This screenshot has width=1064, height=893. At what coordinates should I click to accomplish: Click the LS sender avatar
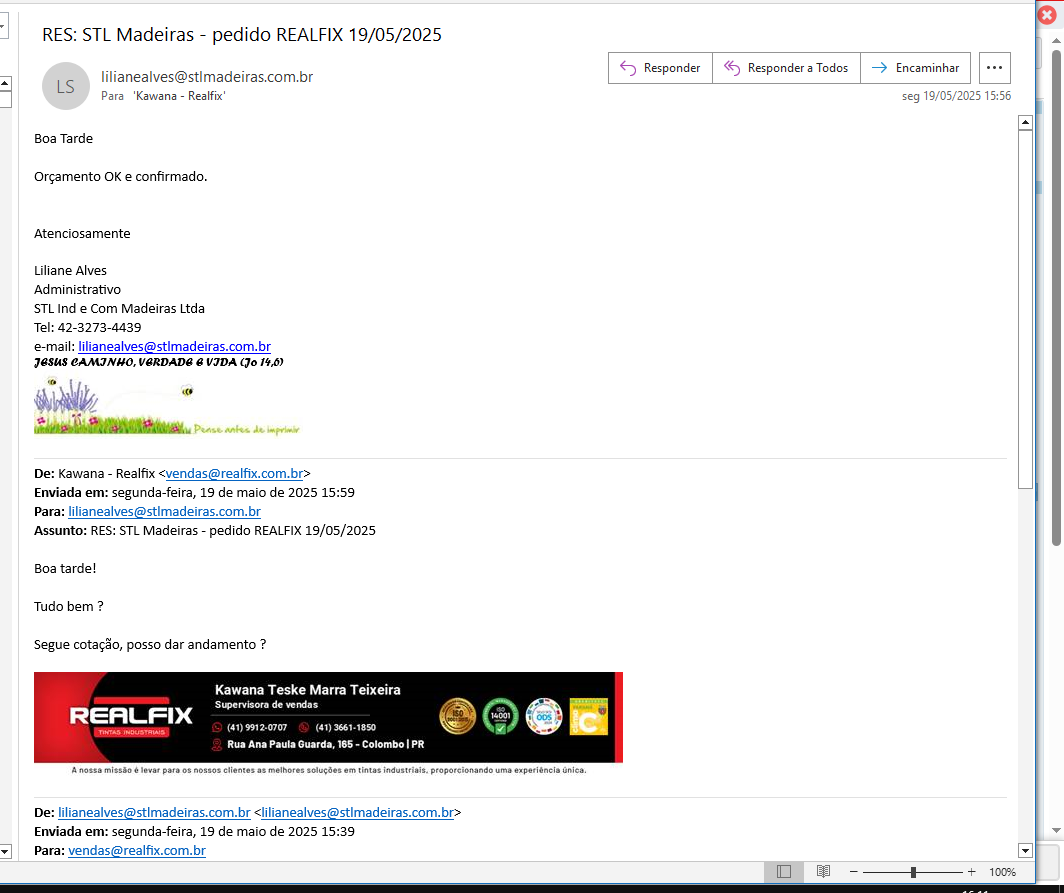(x=65, y=86)
